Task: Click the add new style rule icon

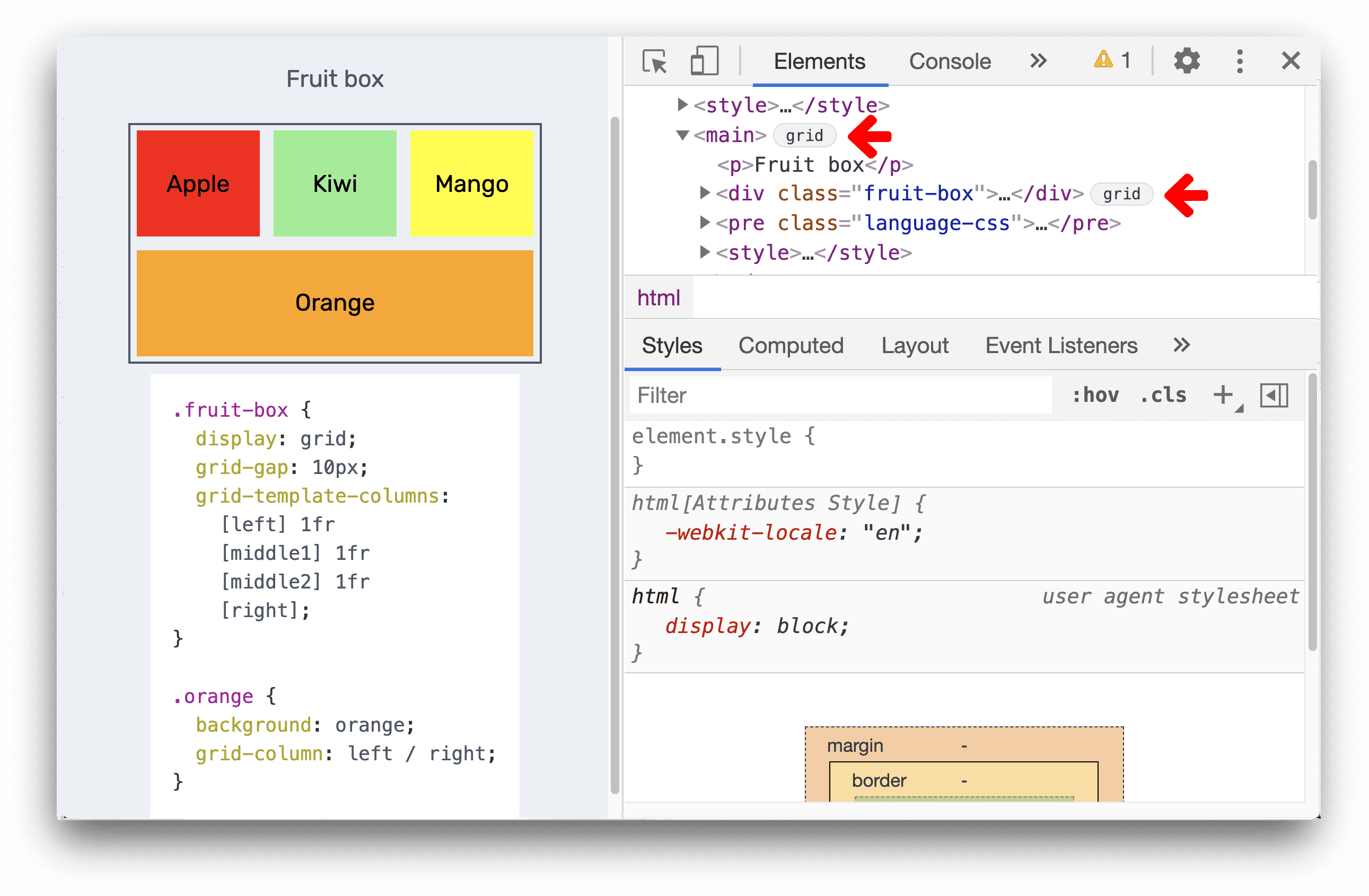Action: [1224, 395]
